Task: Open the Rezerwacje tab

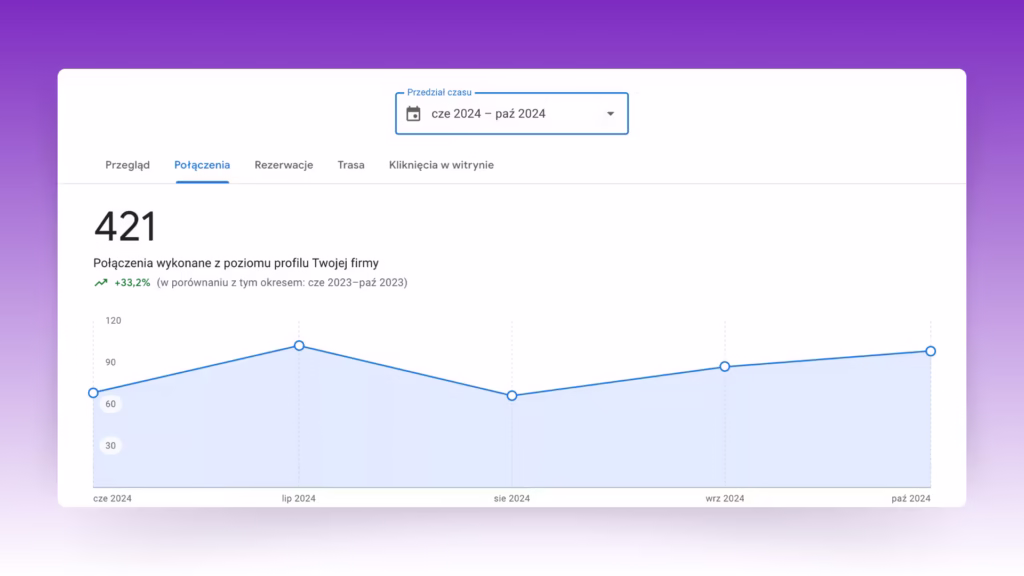Action: (283, 165)
